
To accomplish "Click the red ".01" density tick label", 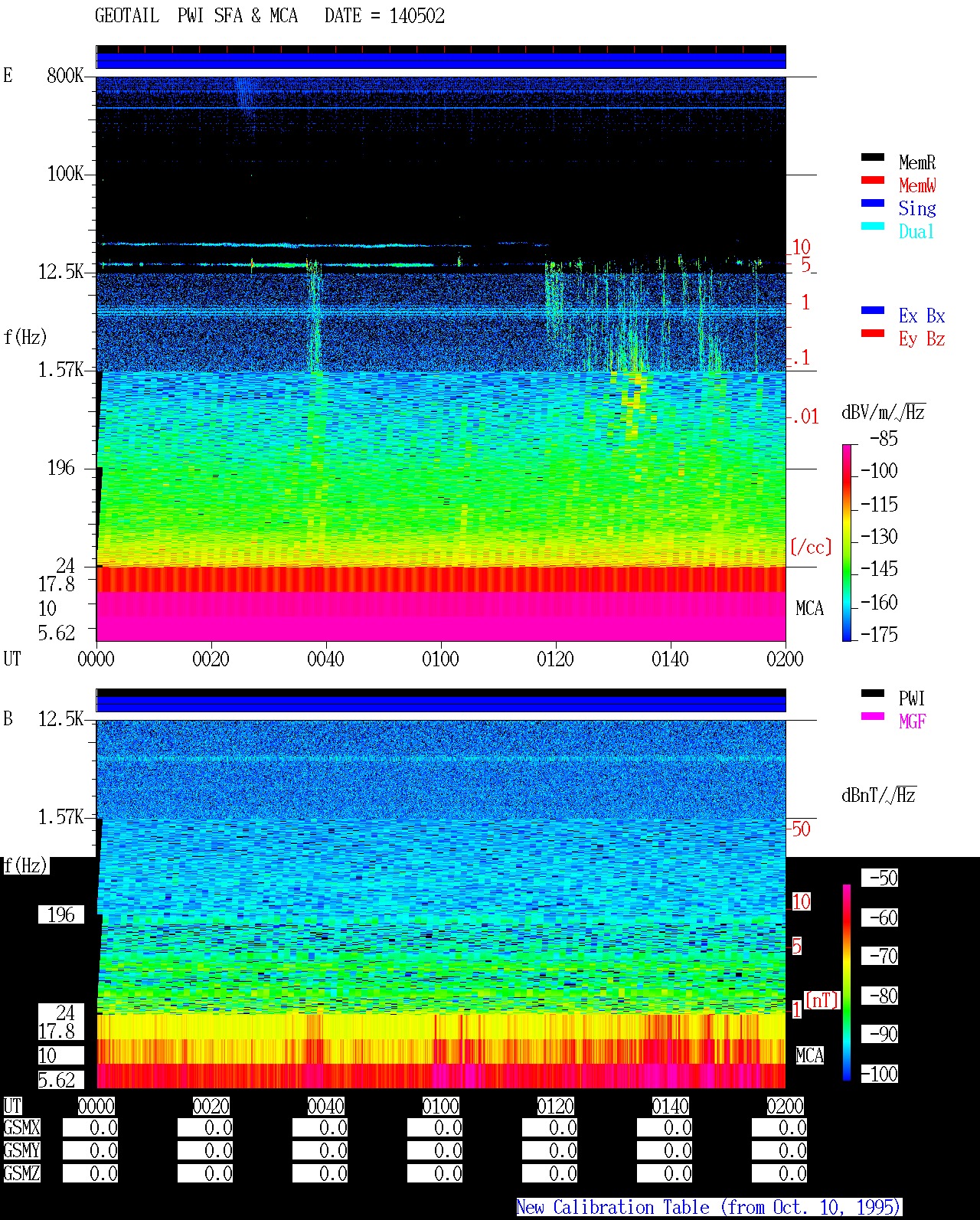I will (x=805, y=417).
